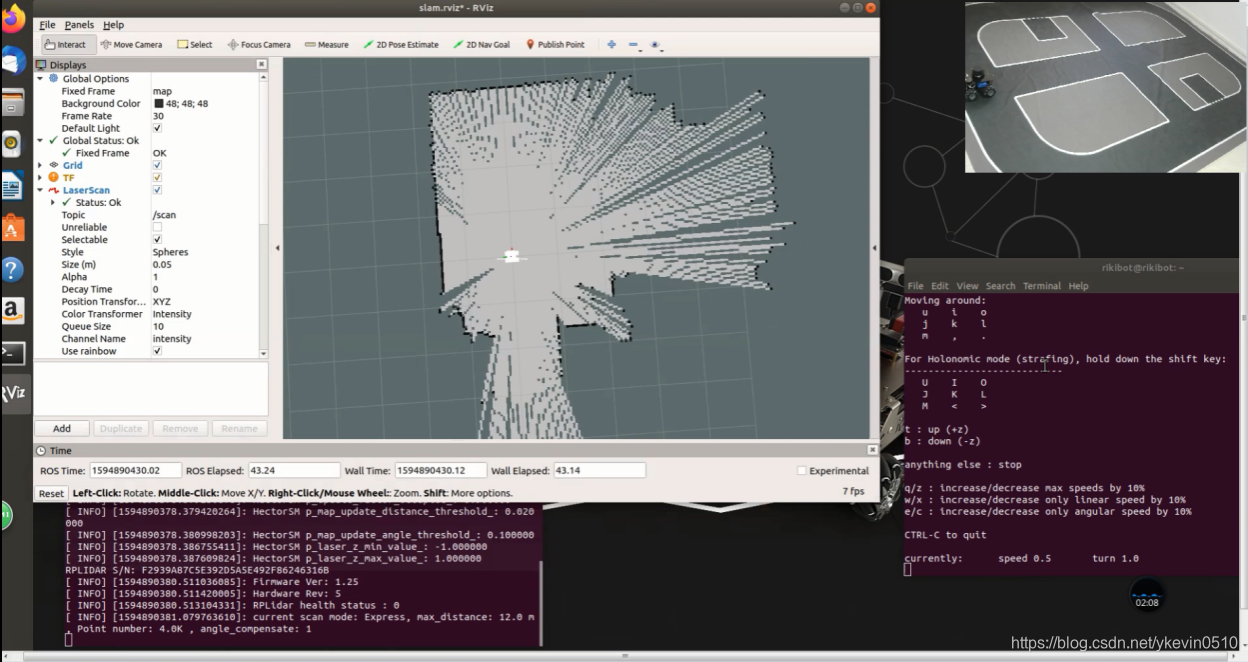Toggle the Grid display checkbox
Screen dimensions: 1248x662
click(157, 165)
